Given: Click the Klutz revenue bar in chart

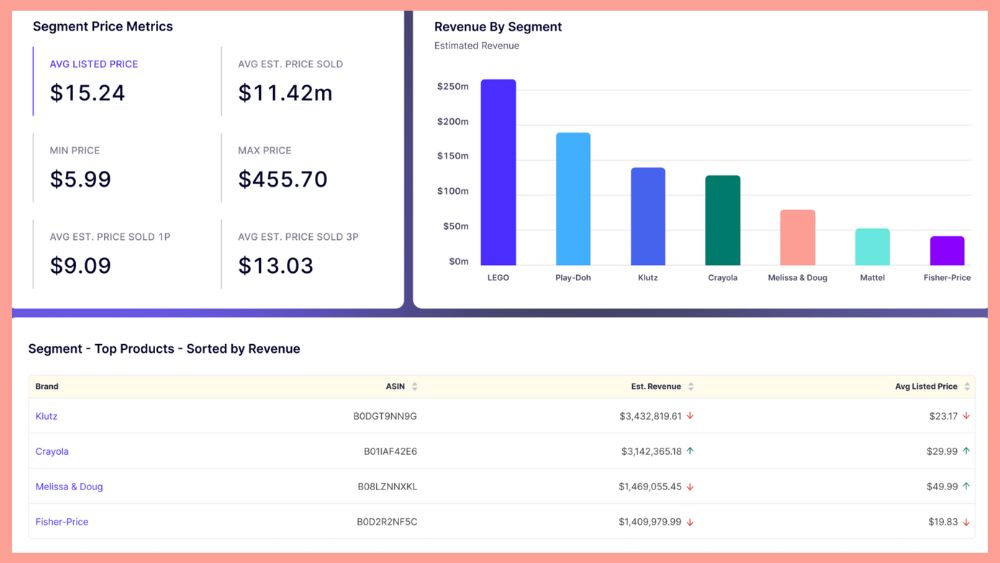Looking at the screenshot, I should (x=648, y=216).
